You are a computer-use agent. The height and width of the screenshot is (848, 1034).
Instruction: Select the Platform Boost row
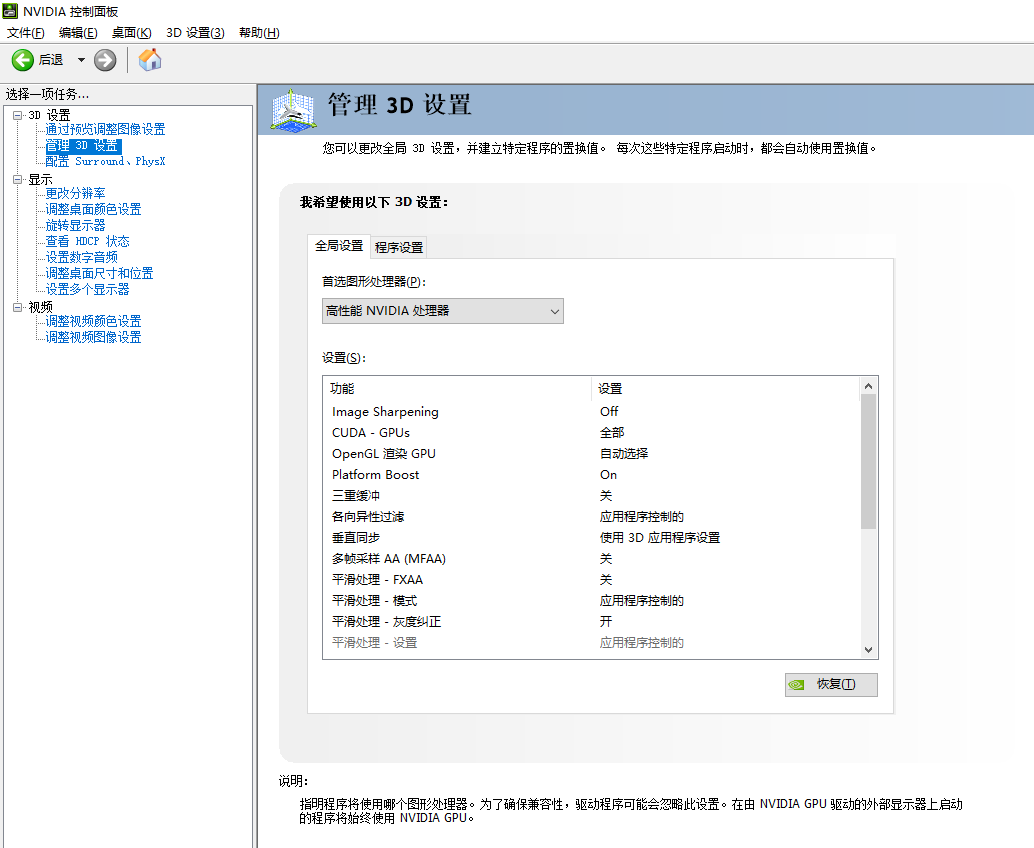[592, 475]
